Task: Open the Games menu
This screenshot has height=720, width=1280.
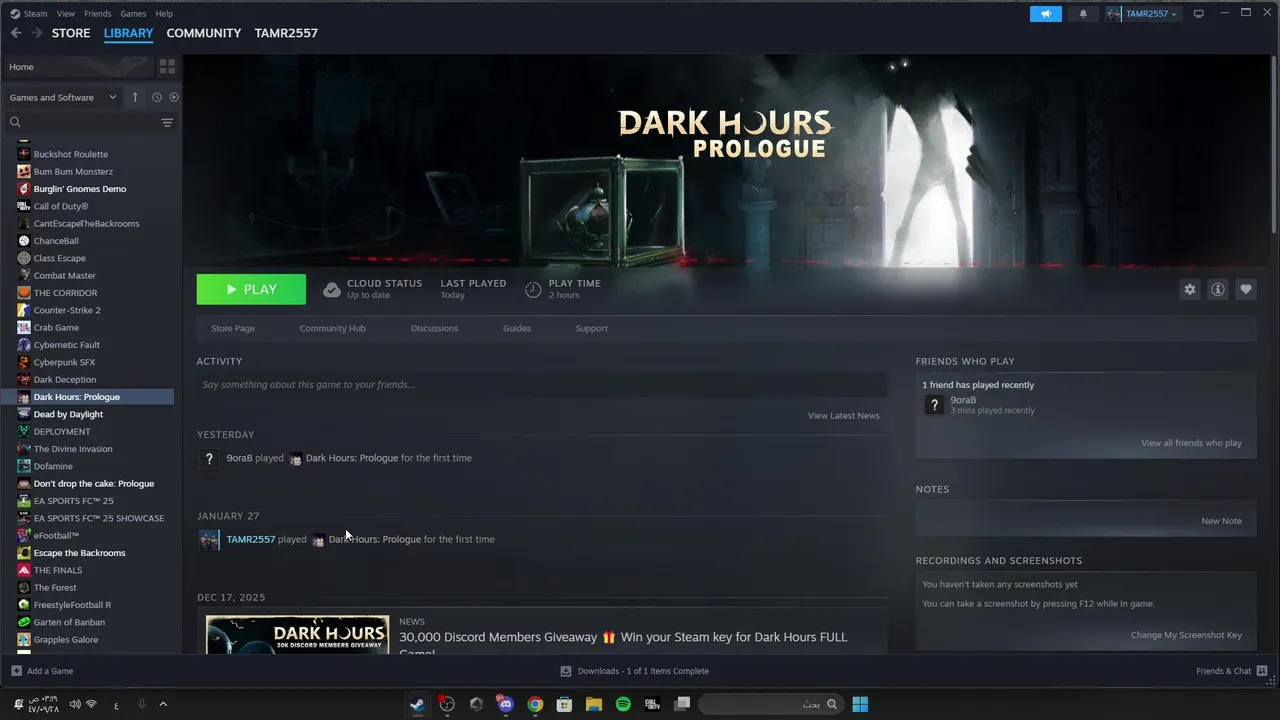Action: click(x=133, y=14)
